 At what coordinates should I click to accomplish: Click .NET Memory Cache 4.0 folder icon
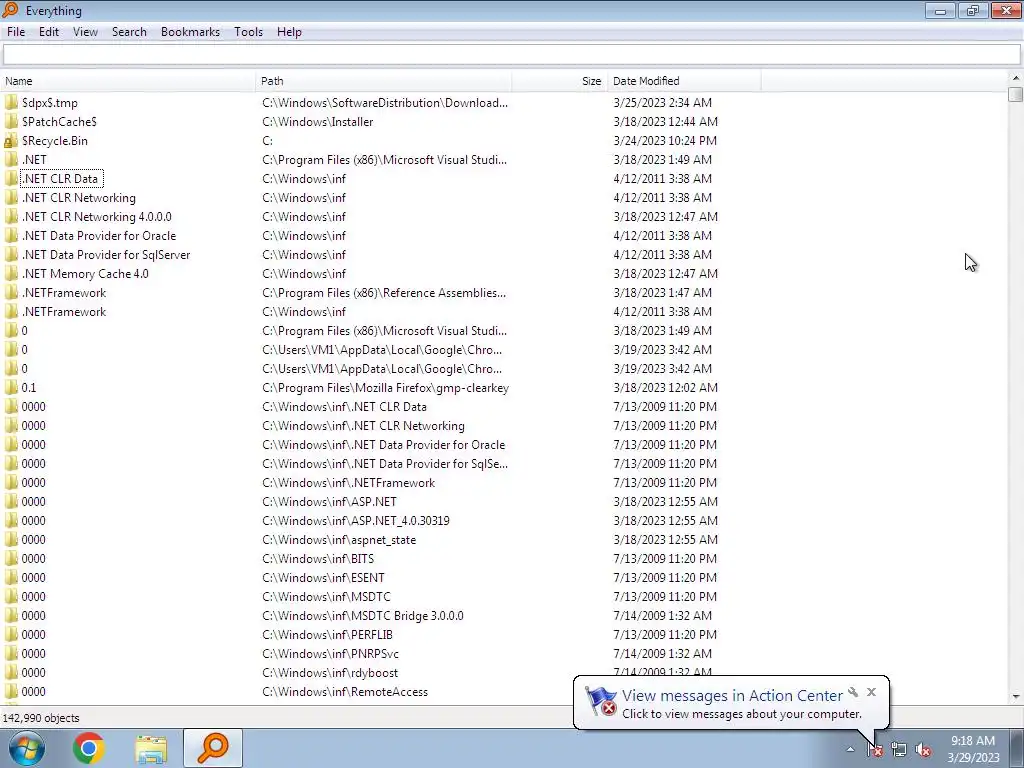coord(11,274)
